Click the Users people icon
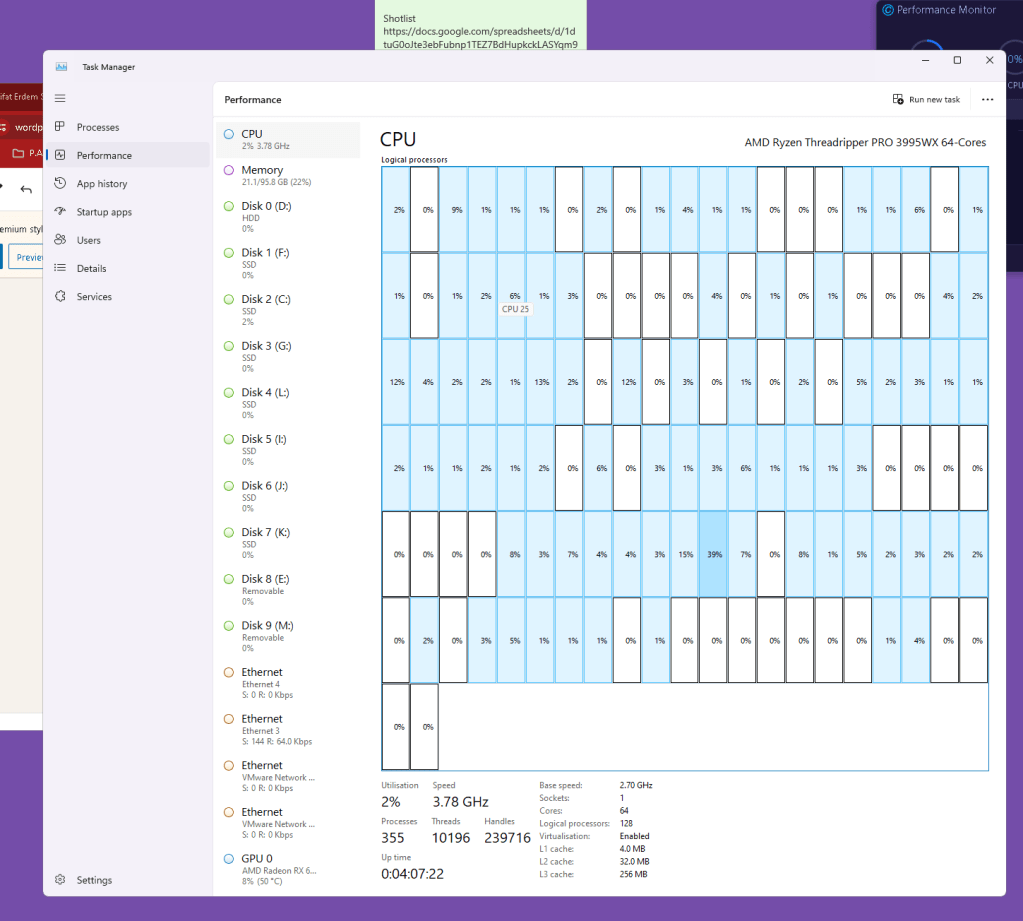Image resolution: width=1023 pixels, height=921 pixels. click(60, 239)
